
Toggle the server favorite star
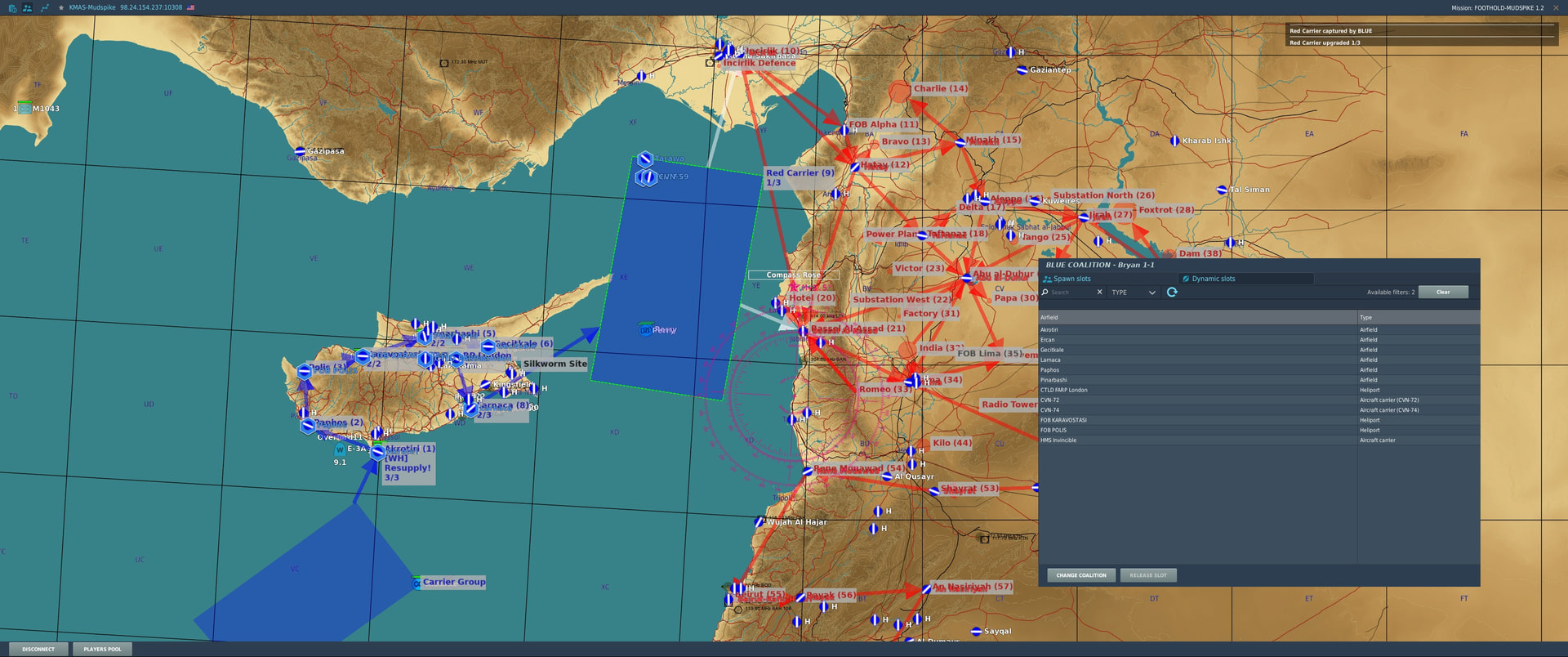(61, 7)
